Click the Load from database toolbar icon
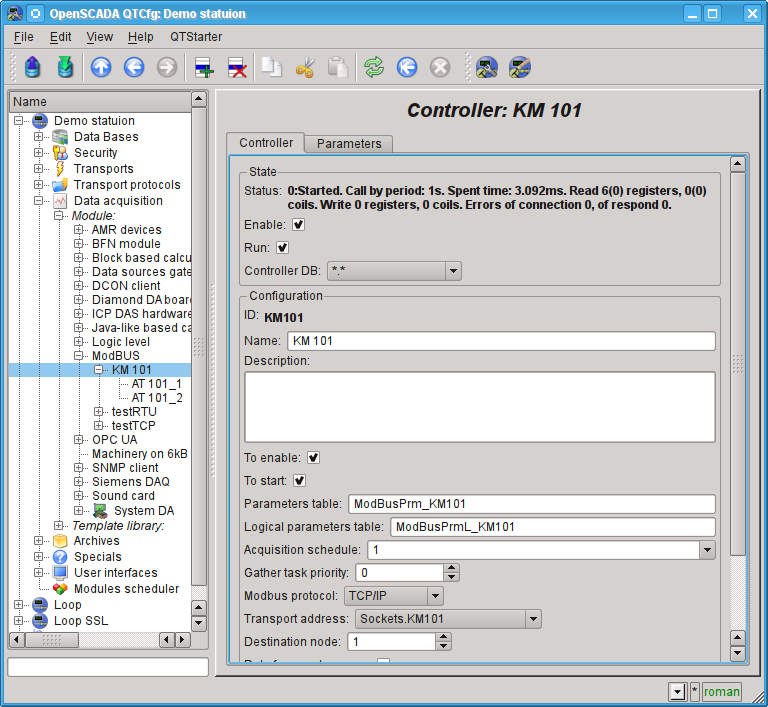 32,67
